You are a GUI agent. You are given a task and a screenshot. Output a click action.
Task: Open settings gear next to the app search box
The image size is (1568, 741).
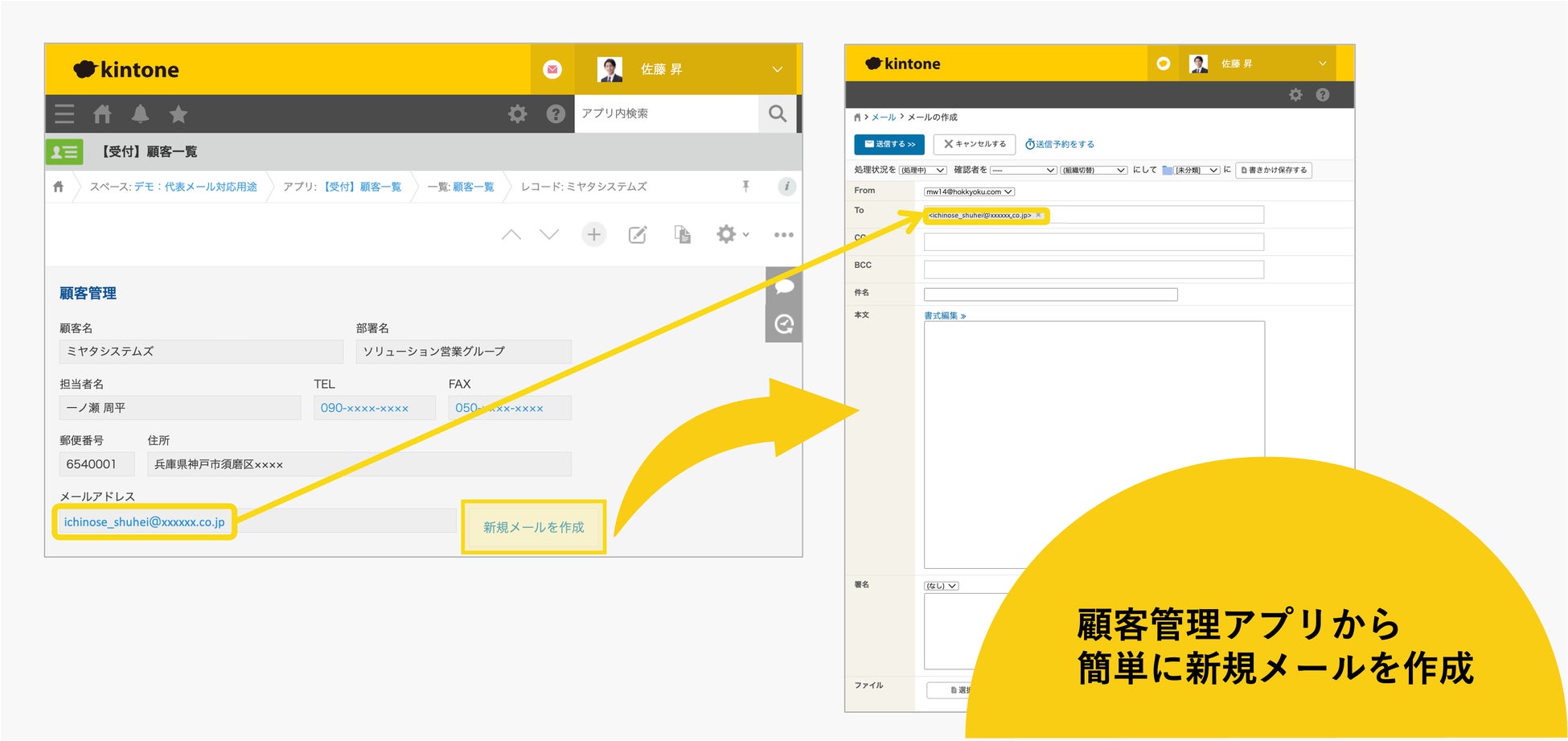518,113
